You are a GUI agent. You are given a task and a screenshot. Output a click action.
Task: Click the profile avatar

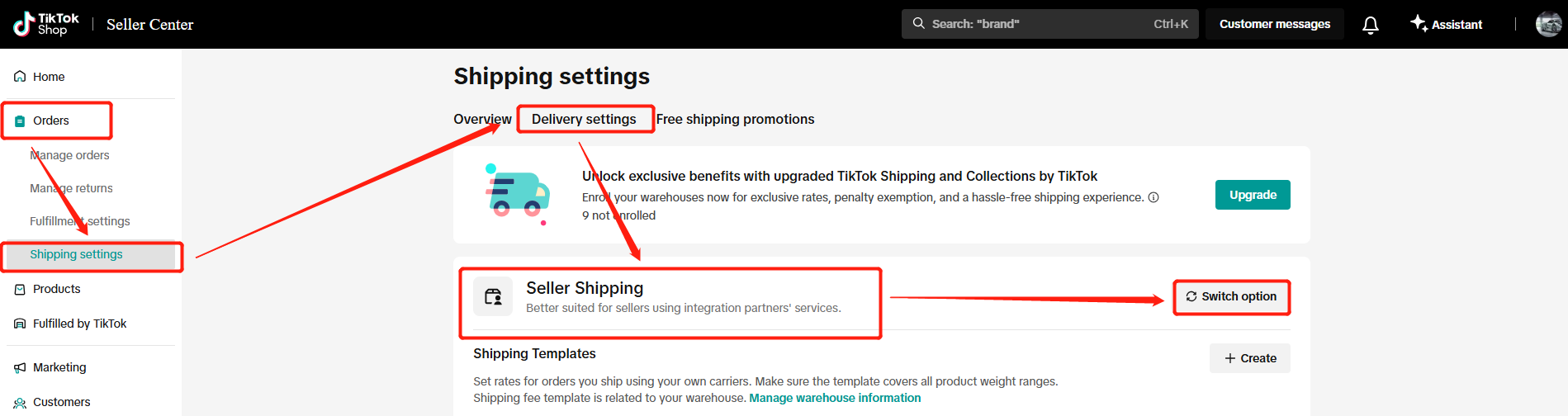[1549, 24]
